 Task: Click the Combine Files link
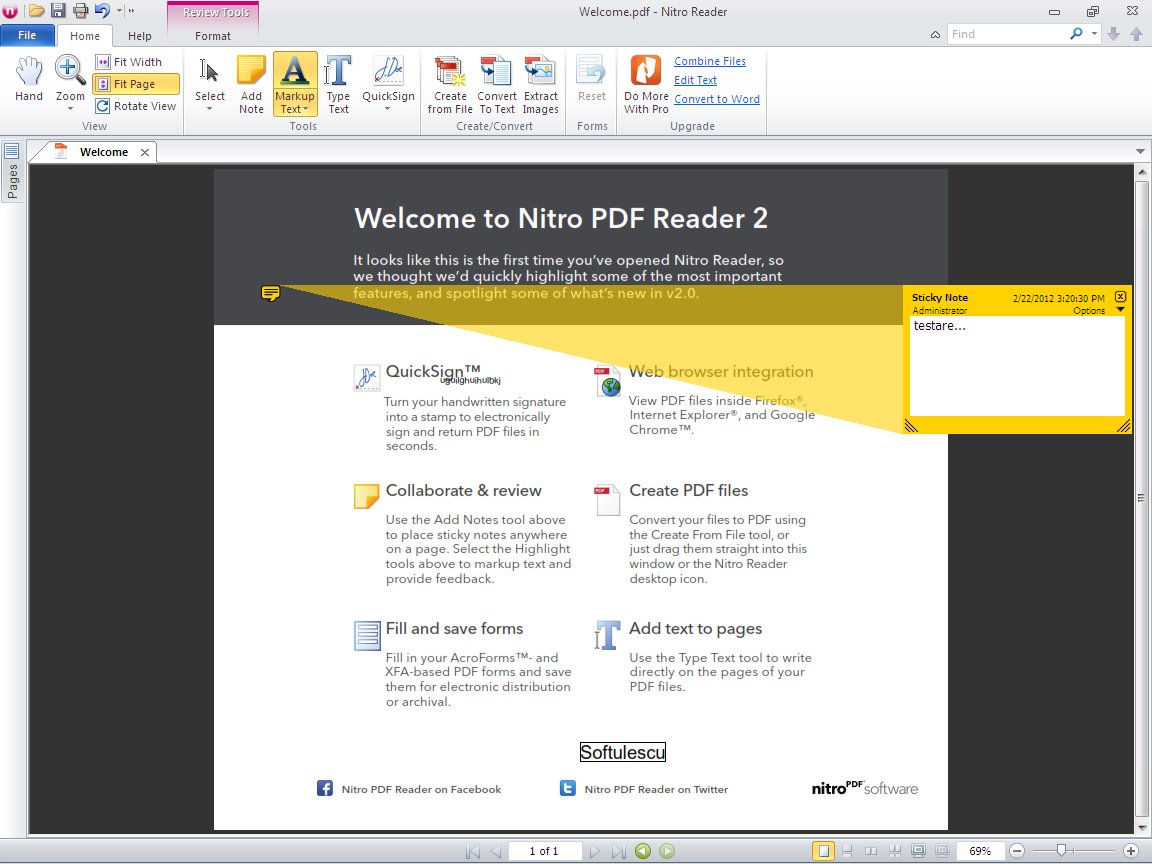710,61
